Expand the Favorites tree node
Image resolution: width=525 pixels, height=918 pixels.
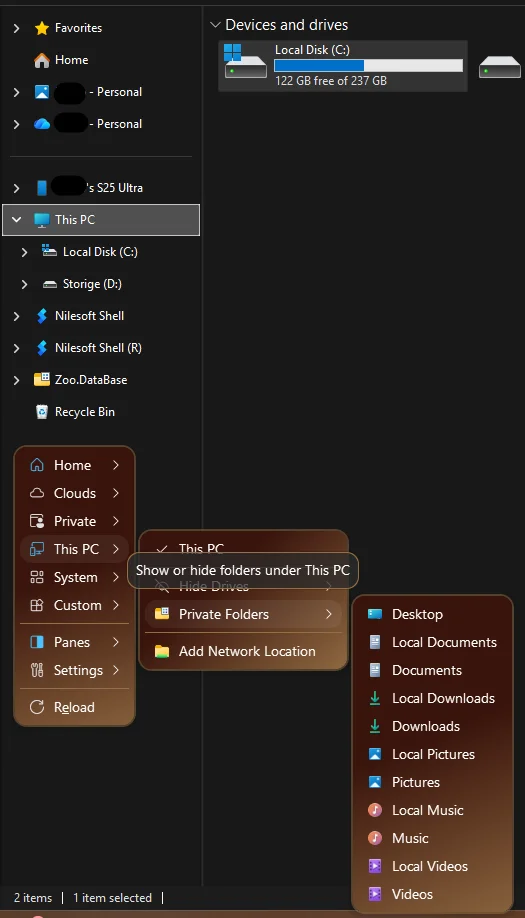tap(16, 28)
